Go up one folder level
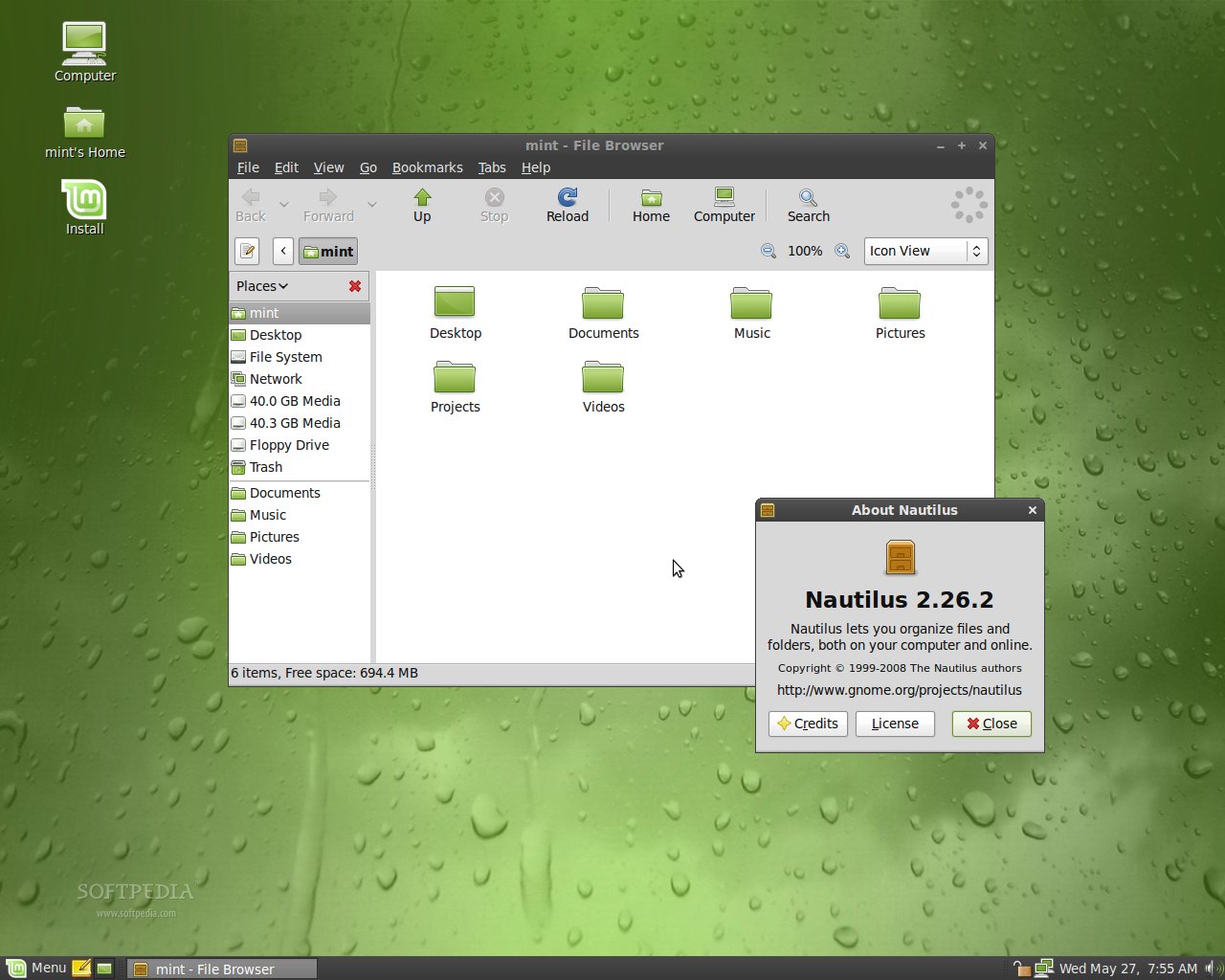This screenshot has width=1225, height=980. tap(422, 205)
